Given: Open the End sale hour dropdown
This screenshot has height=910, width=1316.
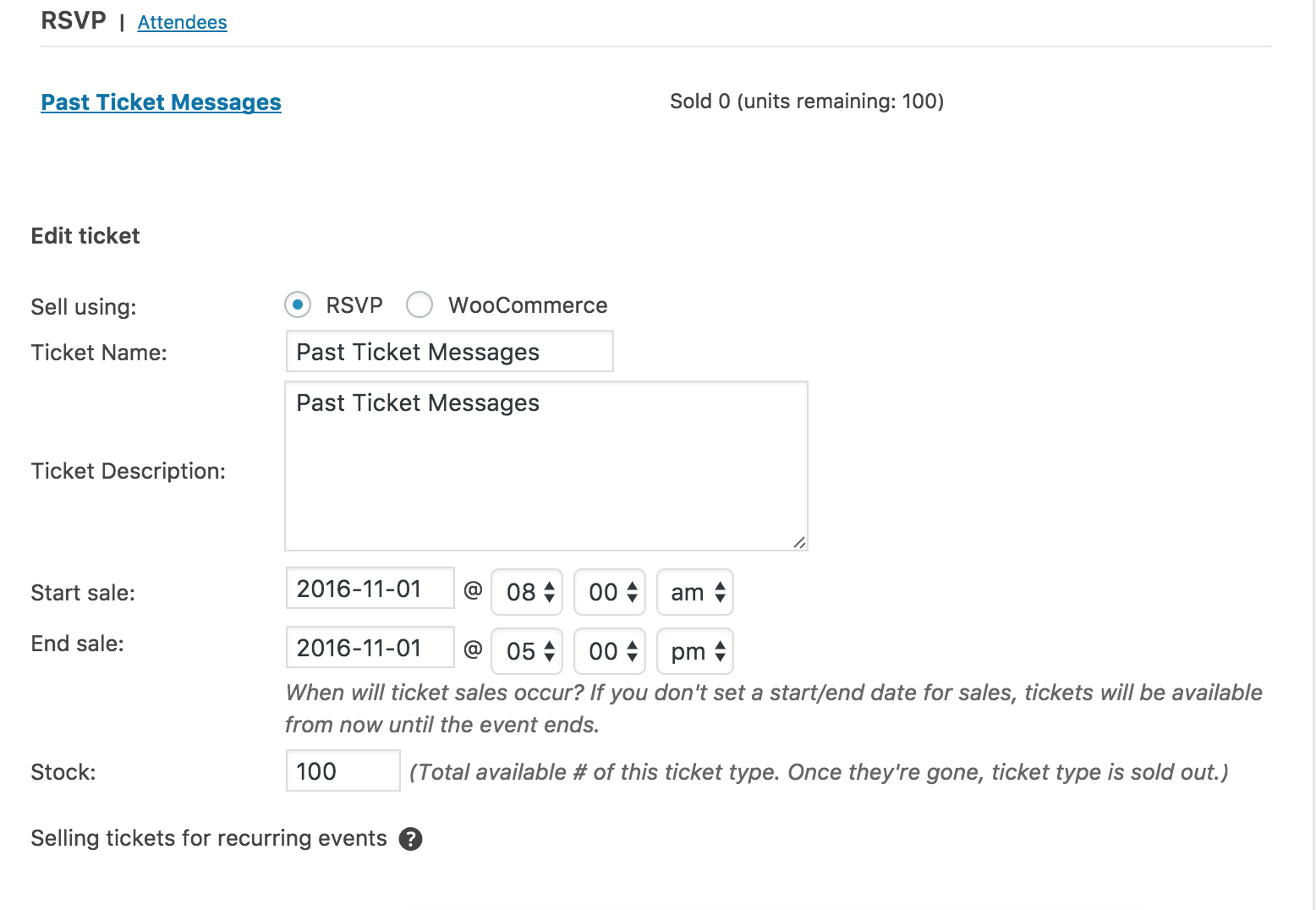Looking at the screenshot, I should pos(528,651).
